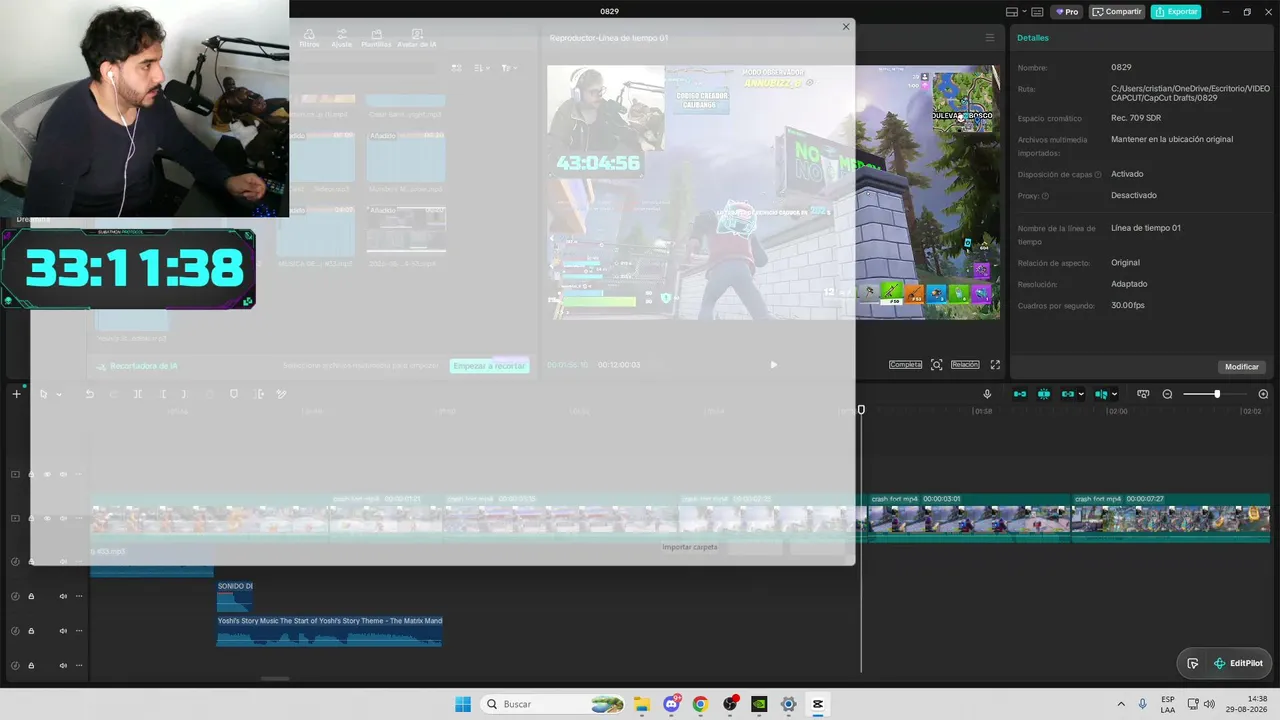Zoom in the timeline with the plus icon

click(1263, 394)
